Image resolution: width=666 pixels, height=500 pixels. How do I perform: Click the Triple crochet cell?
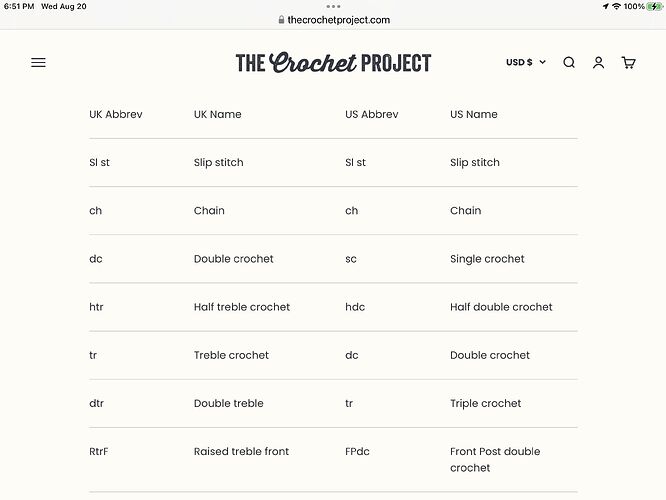coord(486,404)
